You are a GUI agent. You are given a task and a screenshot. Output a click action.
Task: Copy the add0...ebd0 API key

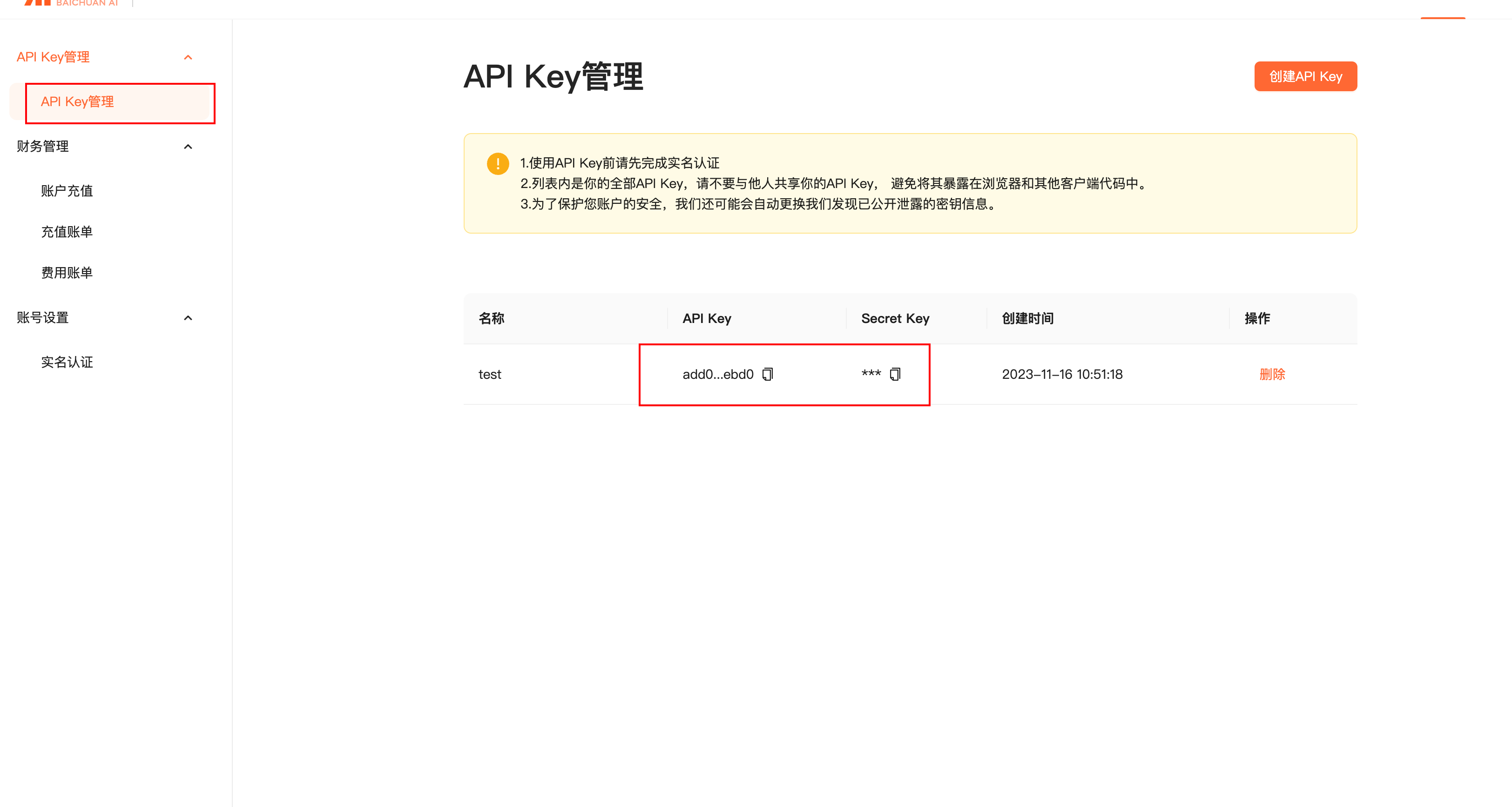767,375
